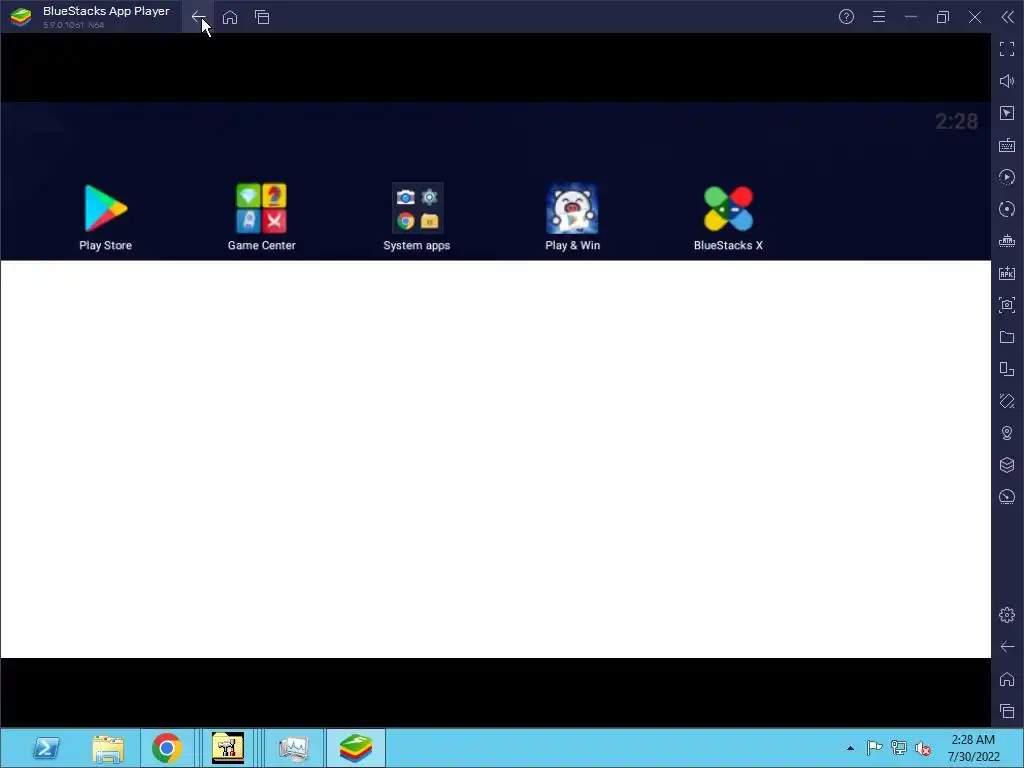Click the BlueStacks taskbar button

[x=356, y=748]
